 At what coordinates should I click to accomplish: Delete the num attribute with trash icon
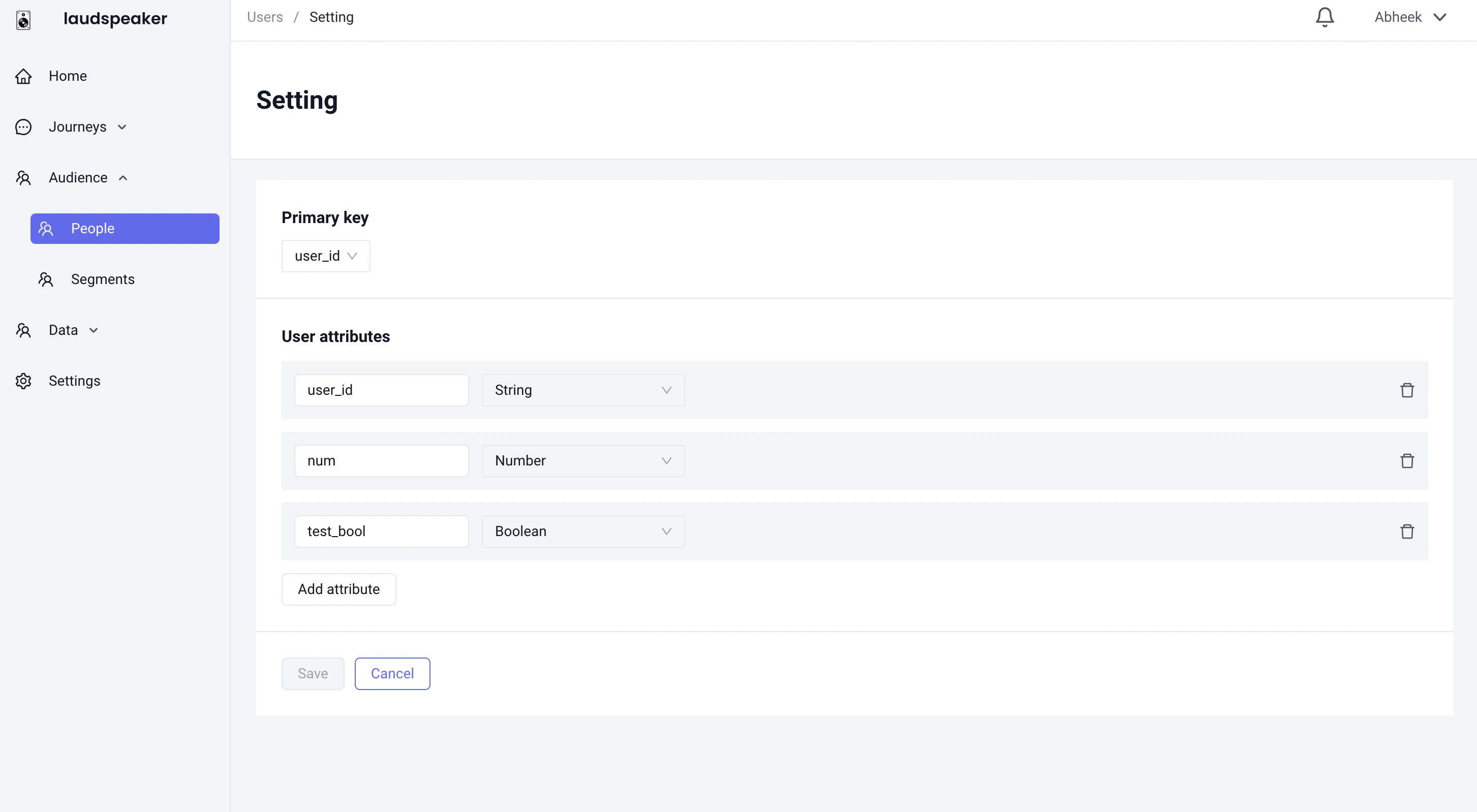(1406, 461)
